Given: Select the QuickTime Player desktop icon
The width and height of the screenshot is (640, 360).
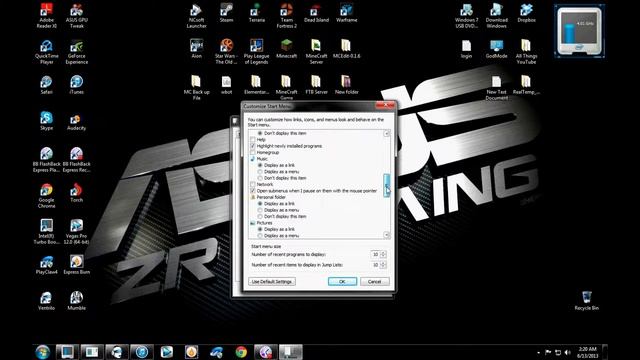Looking at the screenshot, I should [47, 52].
